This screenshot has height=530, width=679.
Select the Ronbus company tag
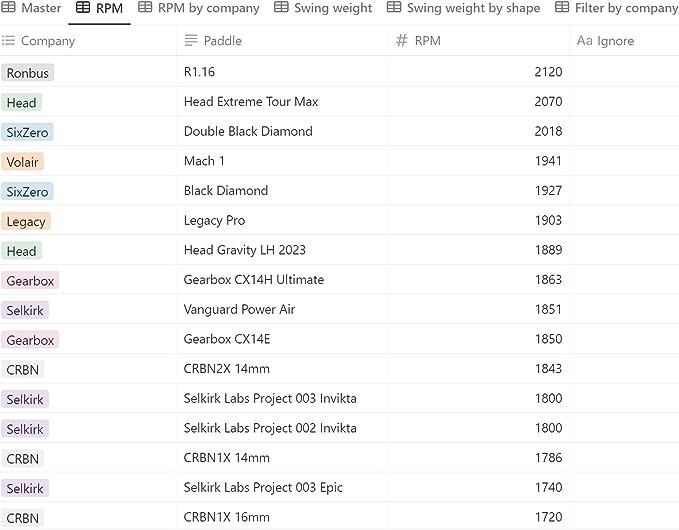(x=27, y=73)
